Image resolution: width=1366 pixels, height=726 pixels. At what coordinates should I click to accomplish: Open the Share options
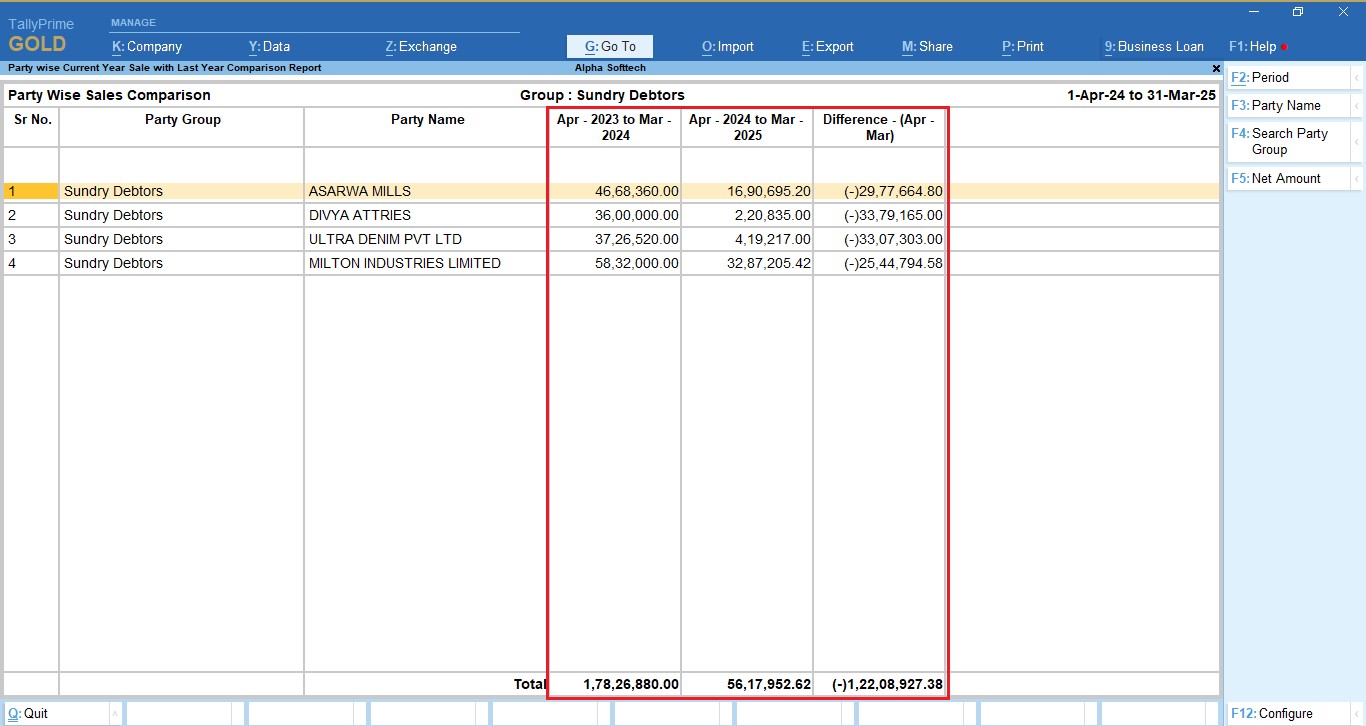tap(926, 46)
